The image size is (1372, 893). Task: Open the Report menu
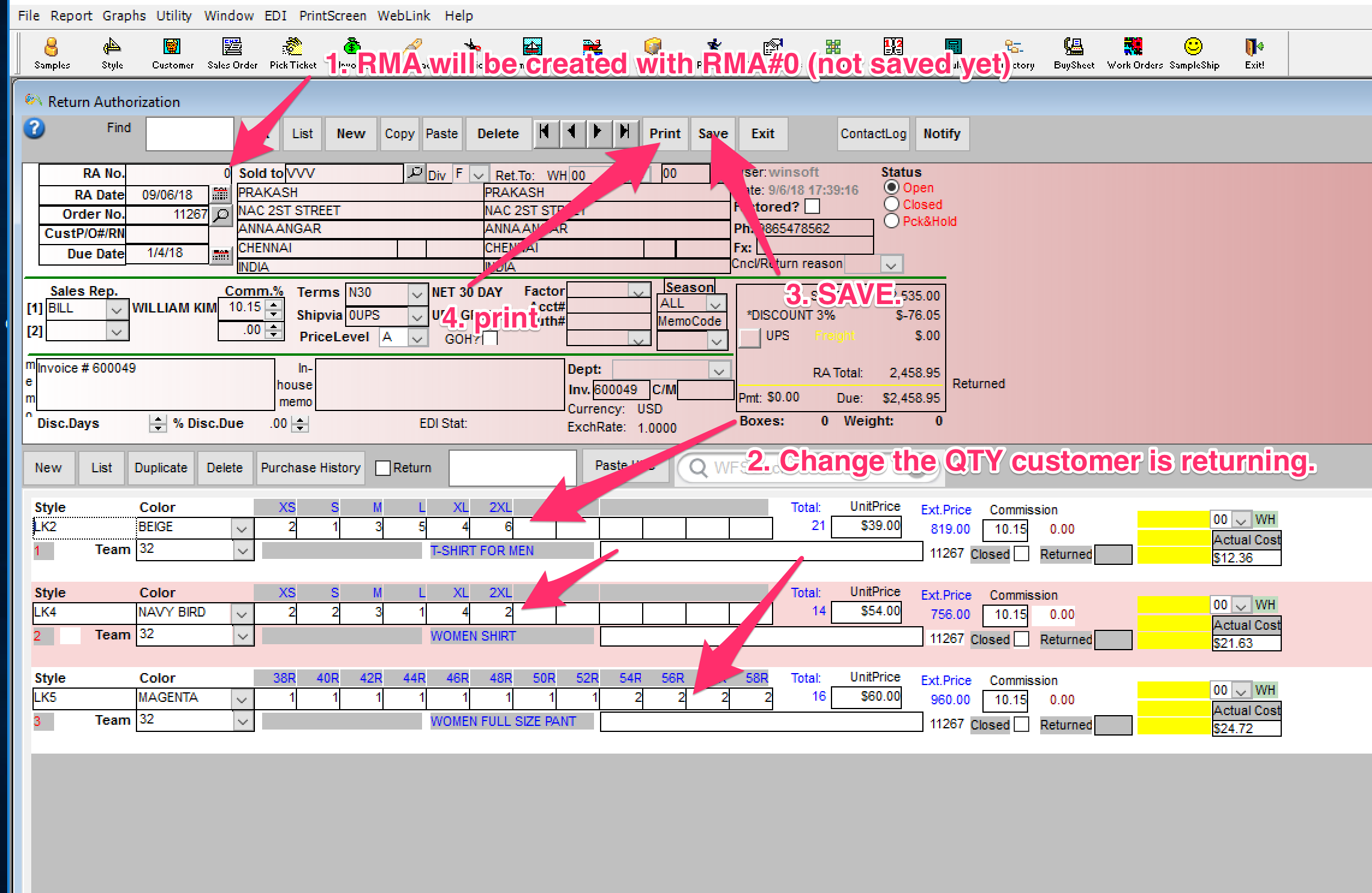(x=71, y=16)
